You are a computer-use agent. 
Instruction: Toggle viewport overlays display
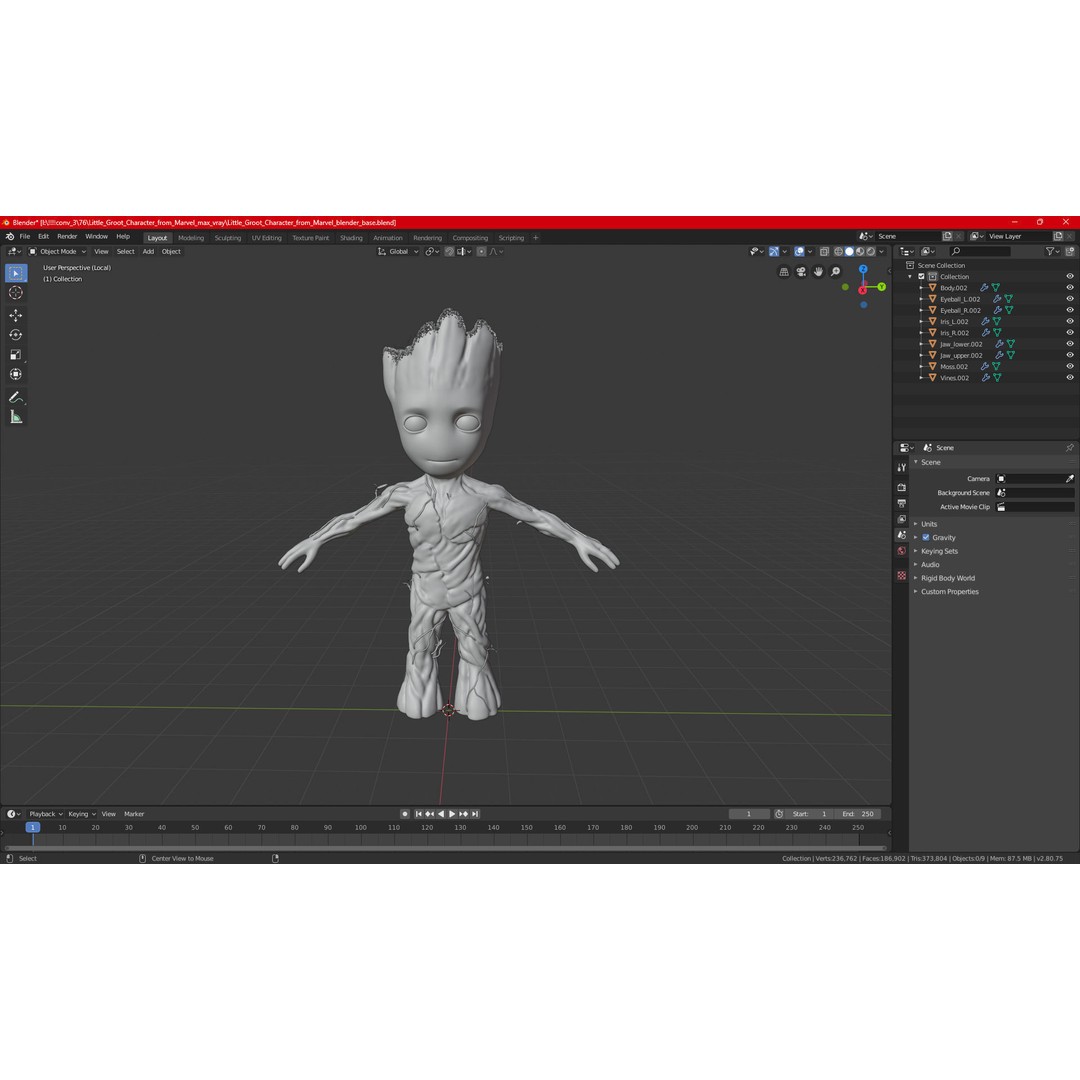point(799,252)
